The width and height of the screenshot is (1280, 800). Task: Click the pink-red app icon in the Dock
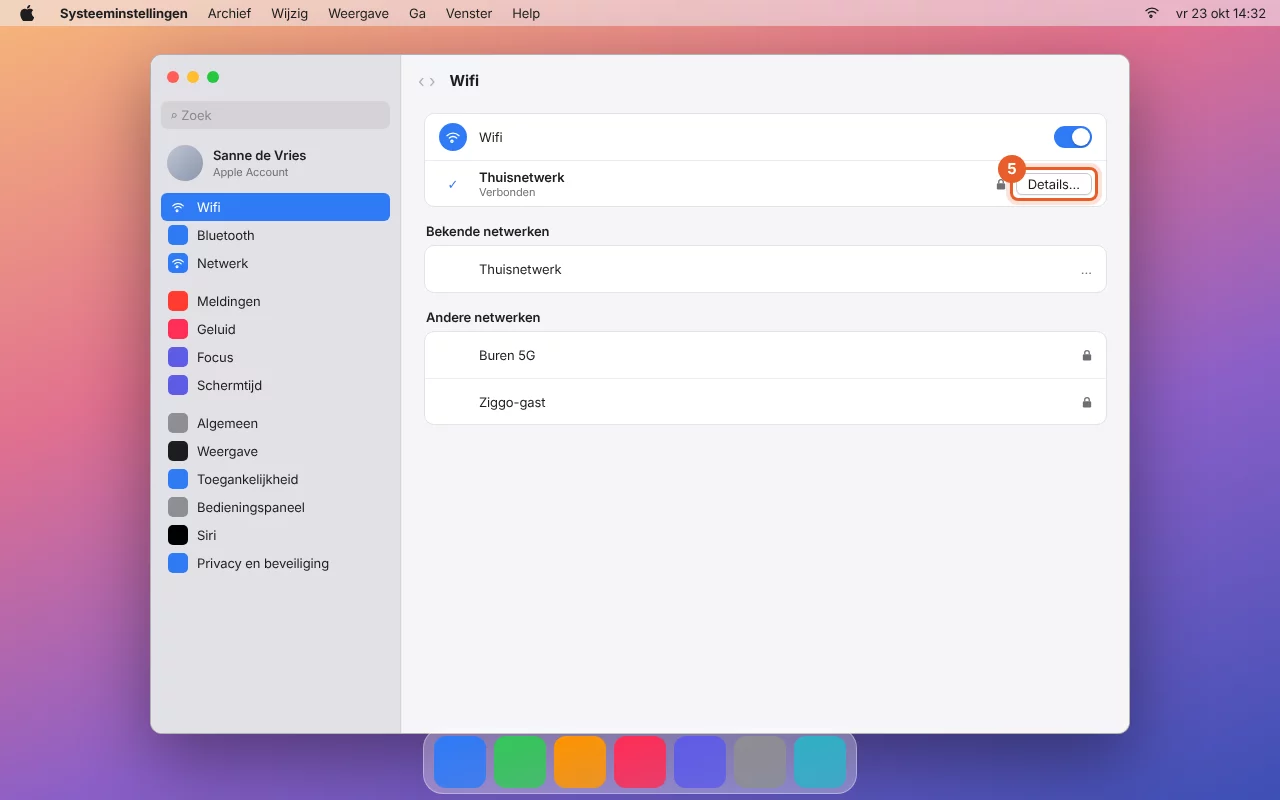[x=640, y=762]
